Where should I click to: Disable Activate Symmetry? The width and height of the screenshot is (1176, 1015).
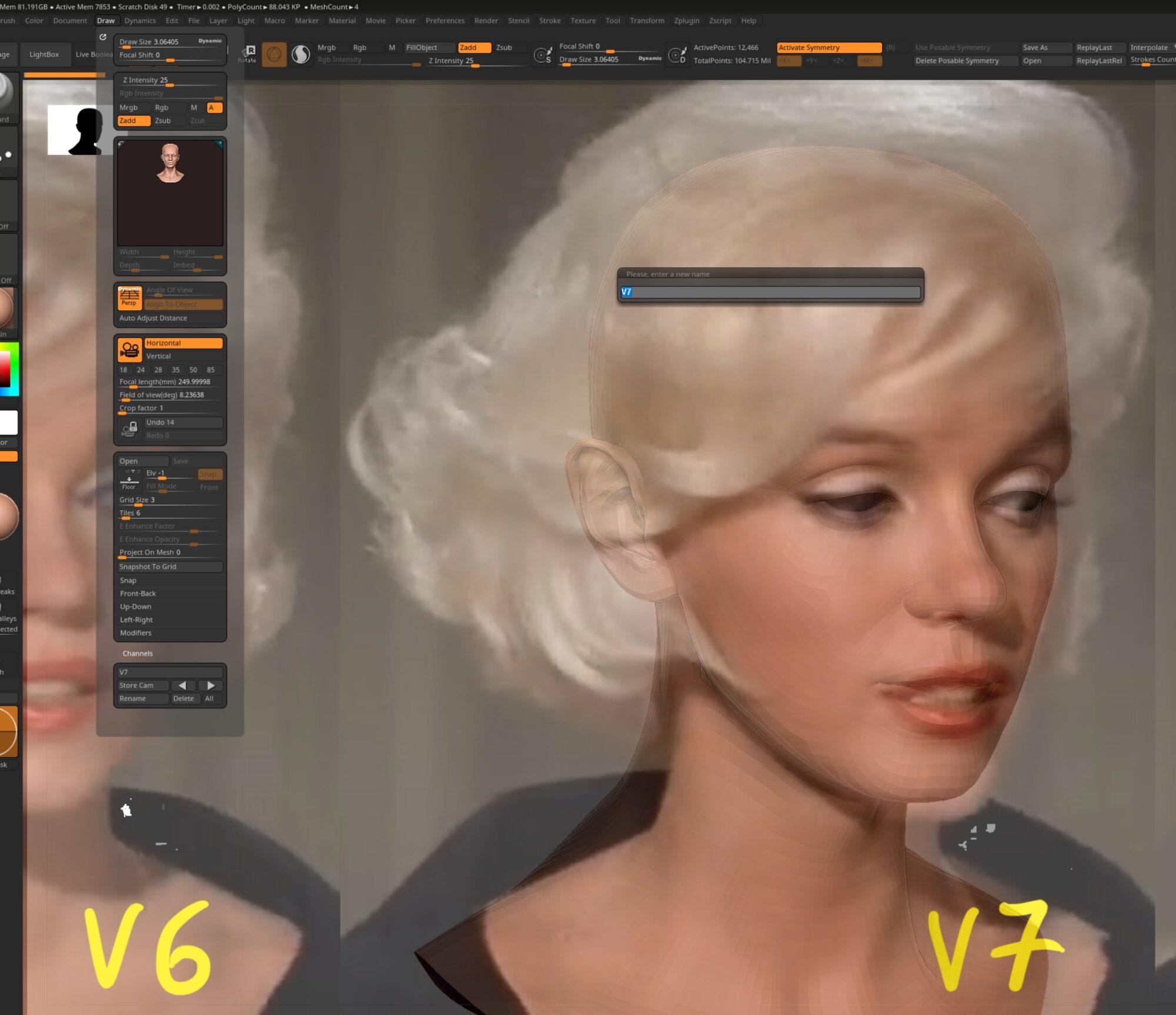click(x=828, y=48)
